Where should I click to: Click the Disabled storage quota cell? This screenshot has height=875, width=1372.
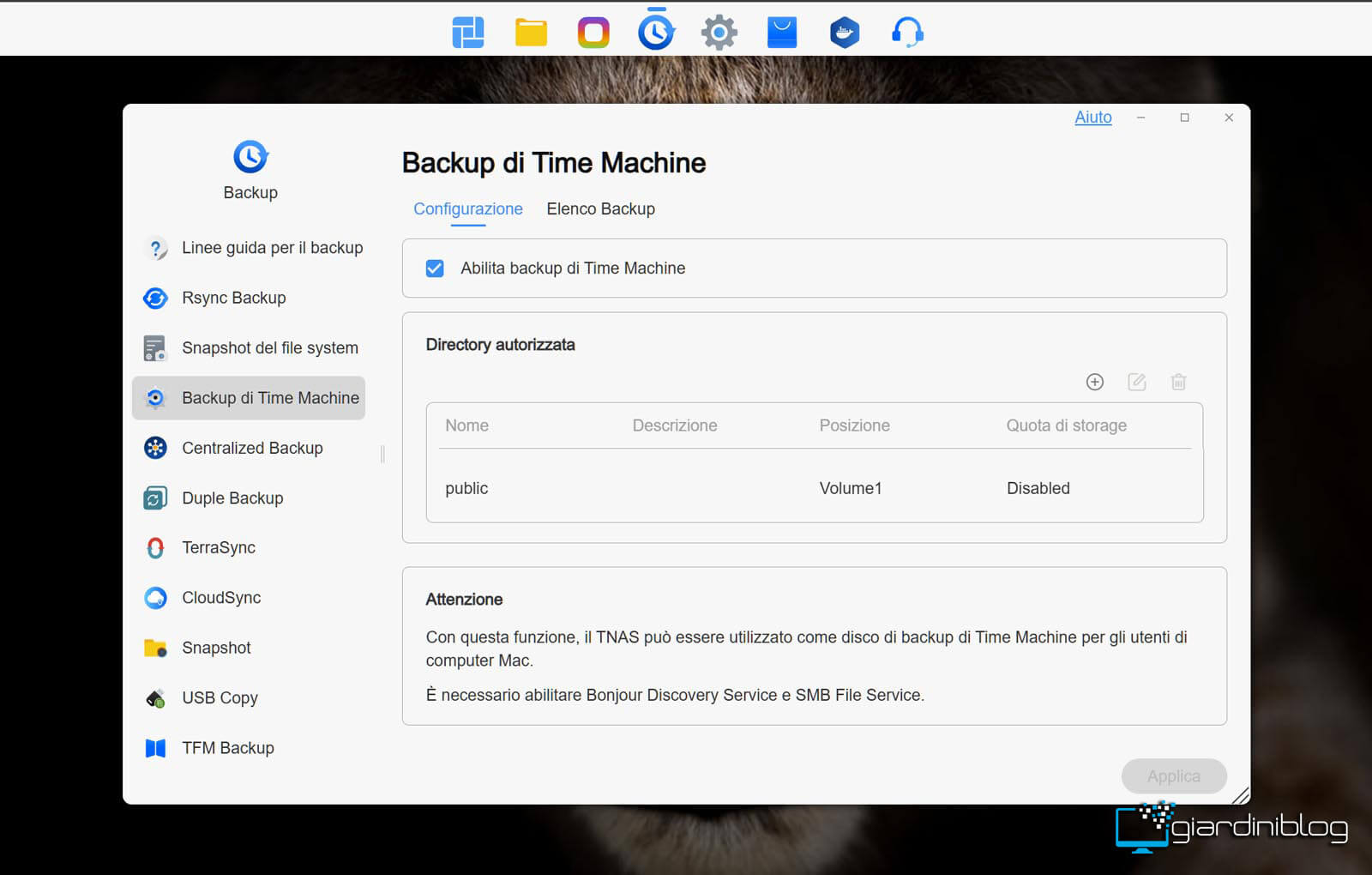point(1038,488)
